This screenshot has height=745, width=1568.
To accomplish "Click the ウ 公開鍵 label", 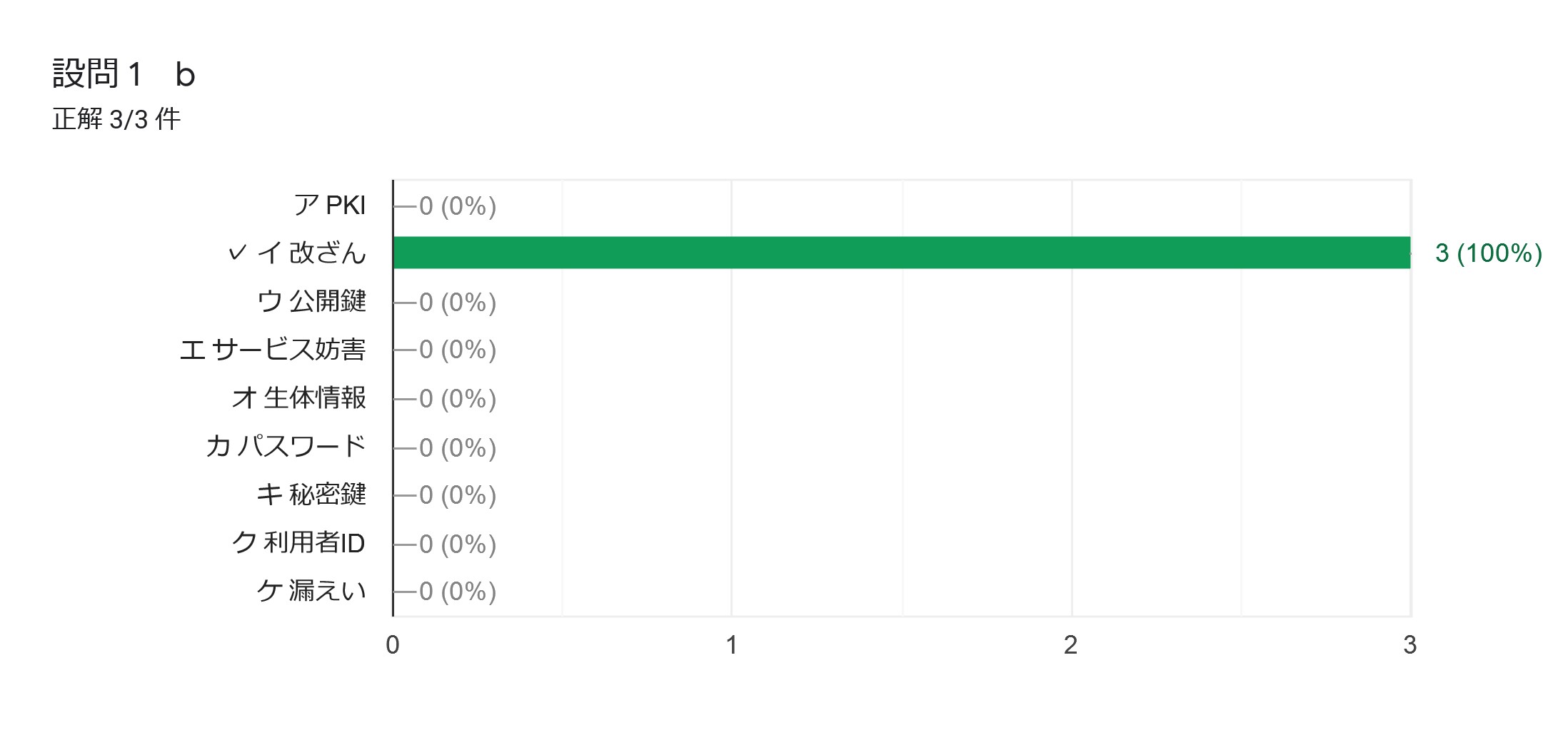I will point(311,301).
